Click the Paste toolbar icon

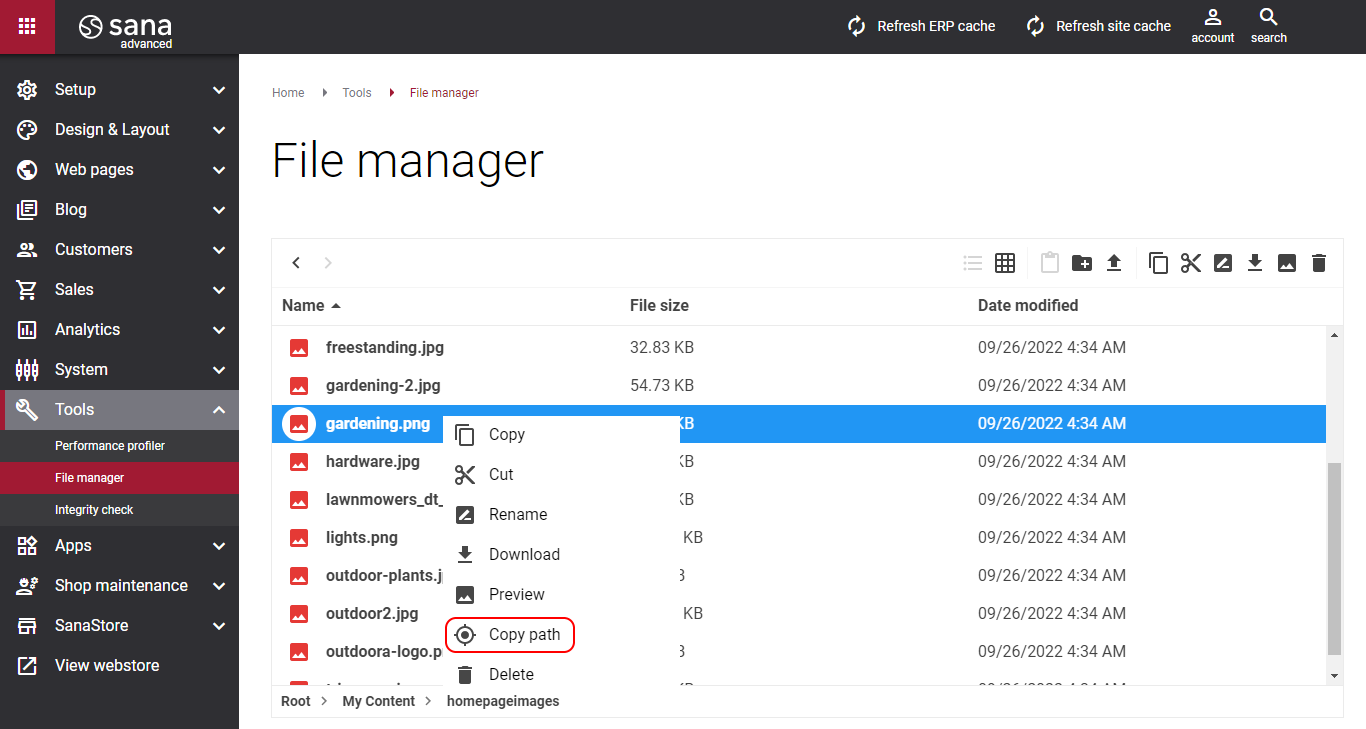(1049, 263)
